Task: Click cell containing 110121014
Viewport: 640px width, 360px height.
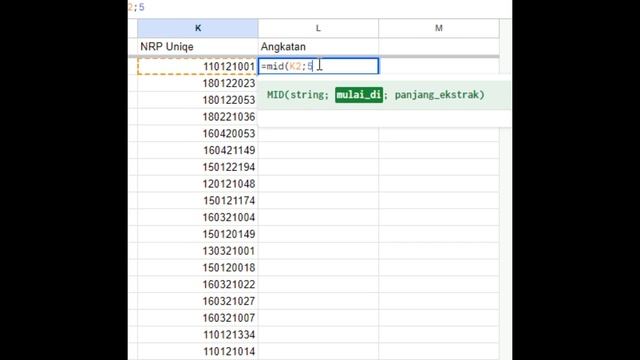Action: [x=198, y=351]
